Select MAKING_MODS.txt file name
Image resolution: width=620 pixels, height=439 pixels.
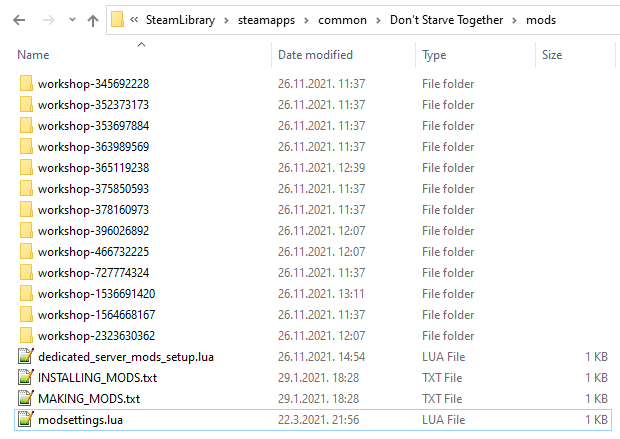(x=89, y=399)
